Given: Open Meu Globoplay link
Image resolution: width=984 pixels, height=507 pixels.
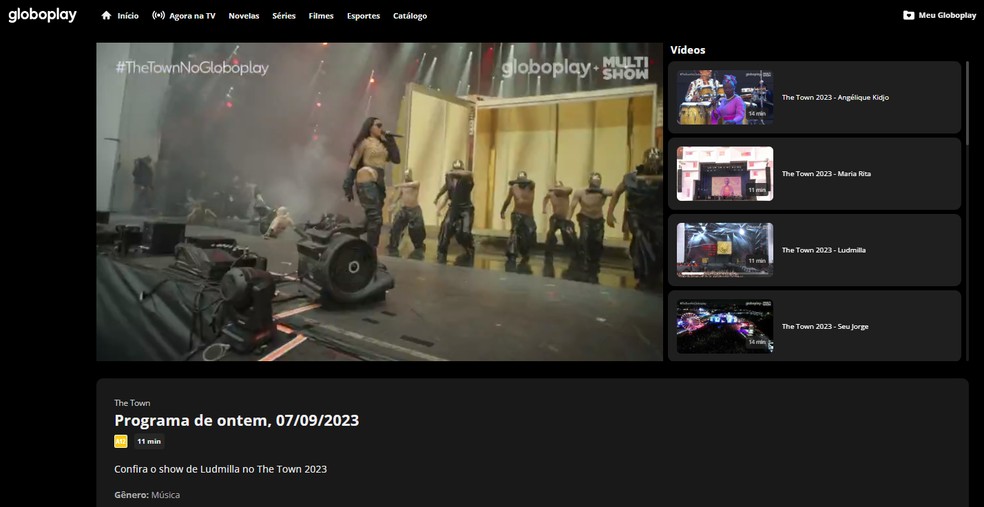Looking at the screenshot, I should [x=947, y=16].
